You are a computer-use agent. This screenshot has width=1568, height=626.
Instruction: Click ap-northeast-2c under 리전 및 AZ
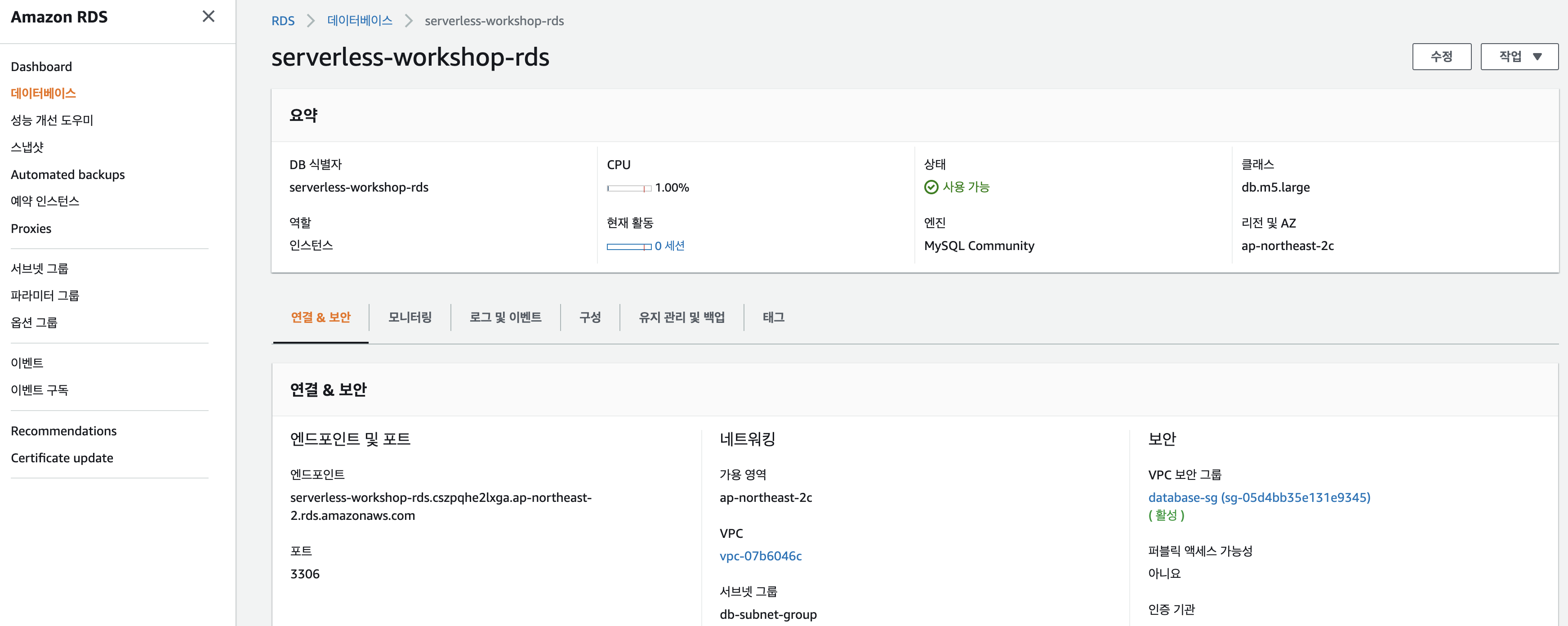coord(1287,246)
